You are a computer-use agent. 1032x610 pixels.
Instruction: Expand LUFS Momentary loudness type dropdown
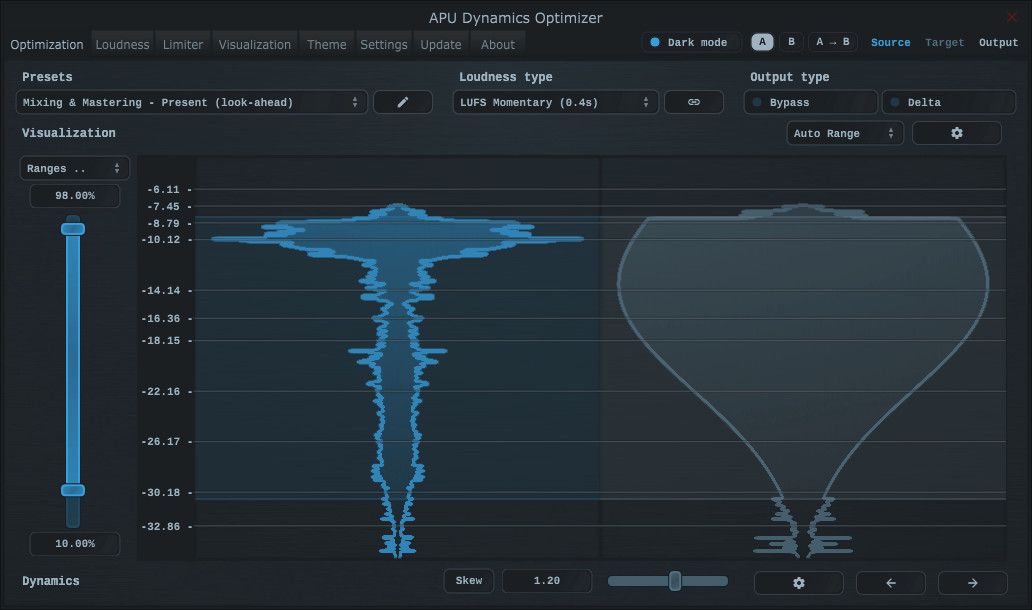(x=555, y=102)
